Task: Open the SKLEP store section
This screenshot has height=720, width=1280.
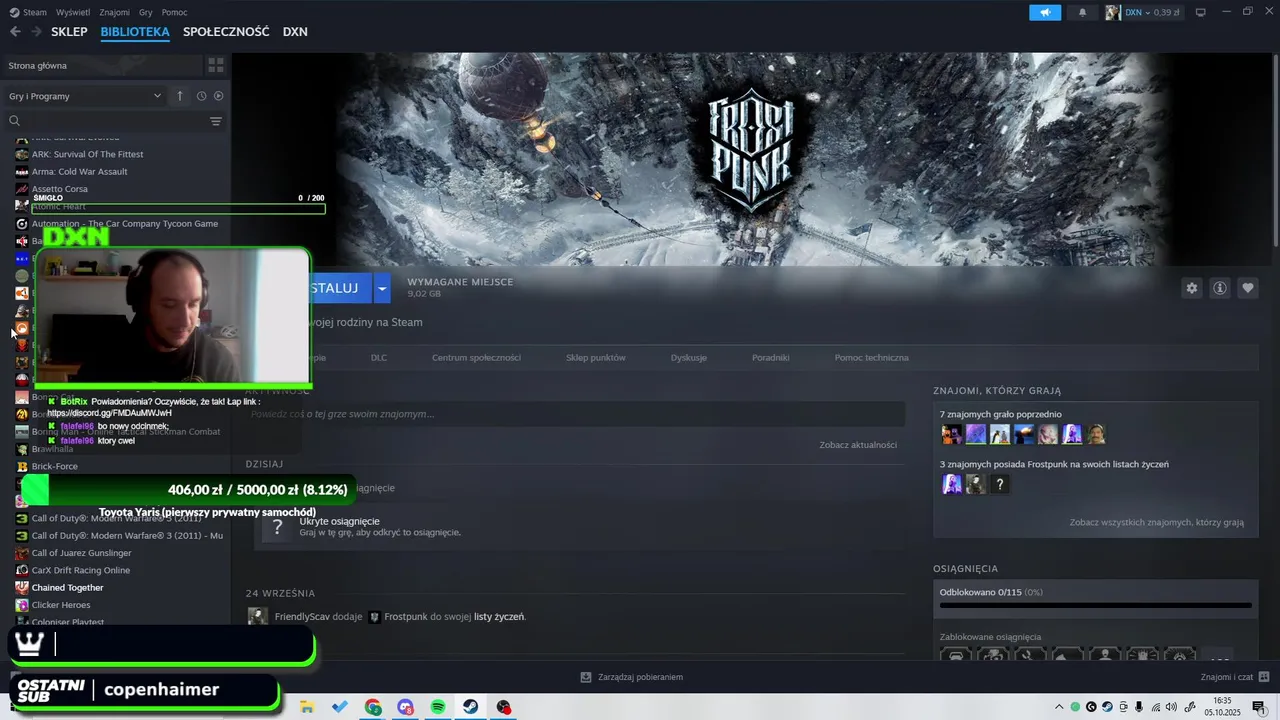Action: tap(69, 32)
